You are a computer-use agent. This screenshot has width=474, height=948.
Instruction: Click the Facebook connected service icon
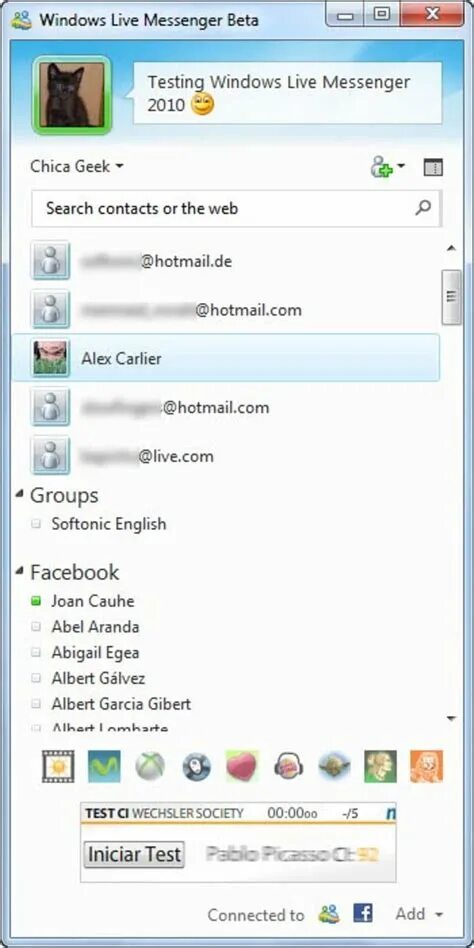[x=363, y=913]
